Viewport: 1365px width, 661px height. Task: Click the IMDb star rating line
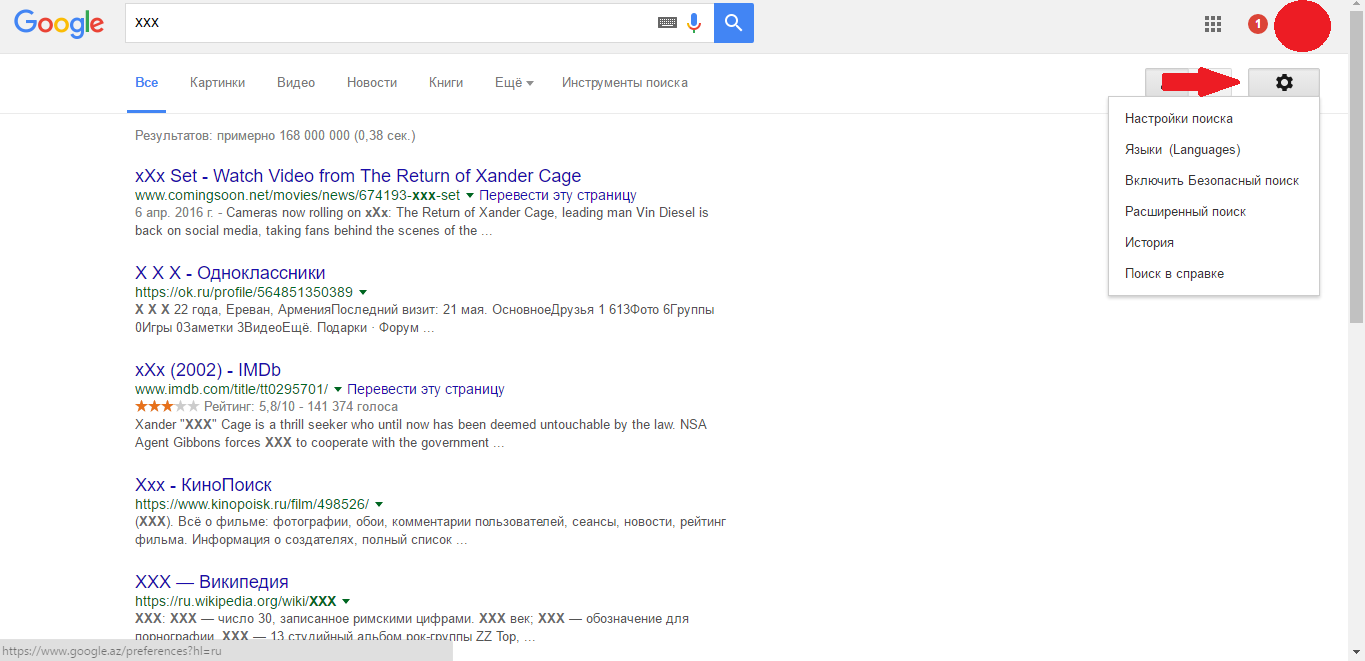pos(266,407)
